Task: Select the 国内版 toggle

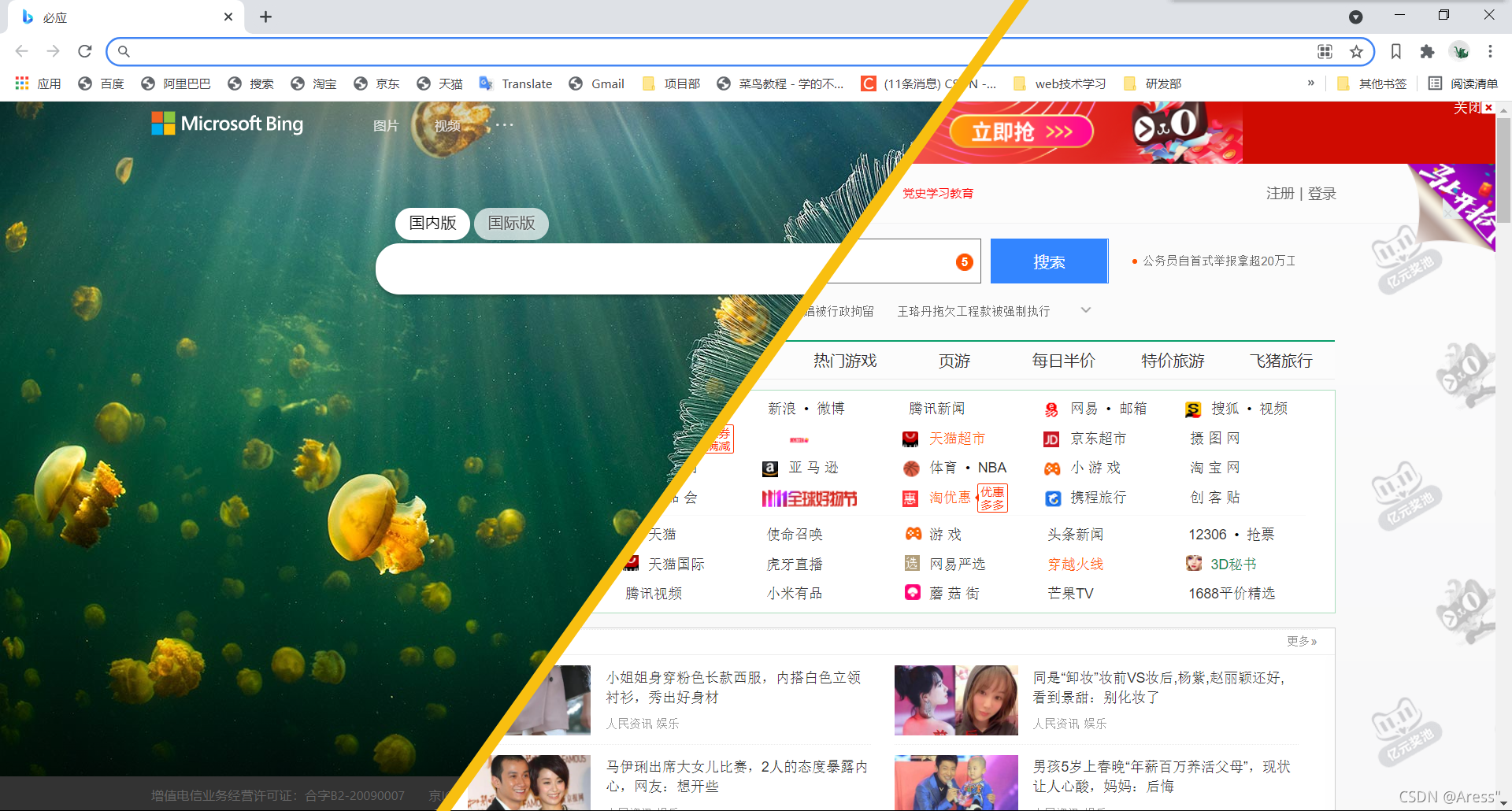Action: pos(432,223)
